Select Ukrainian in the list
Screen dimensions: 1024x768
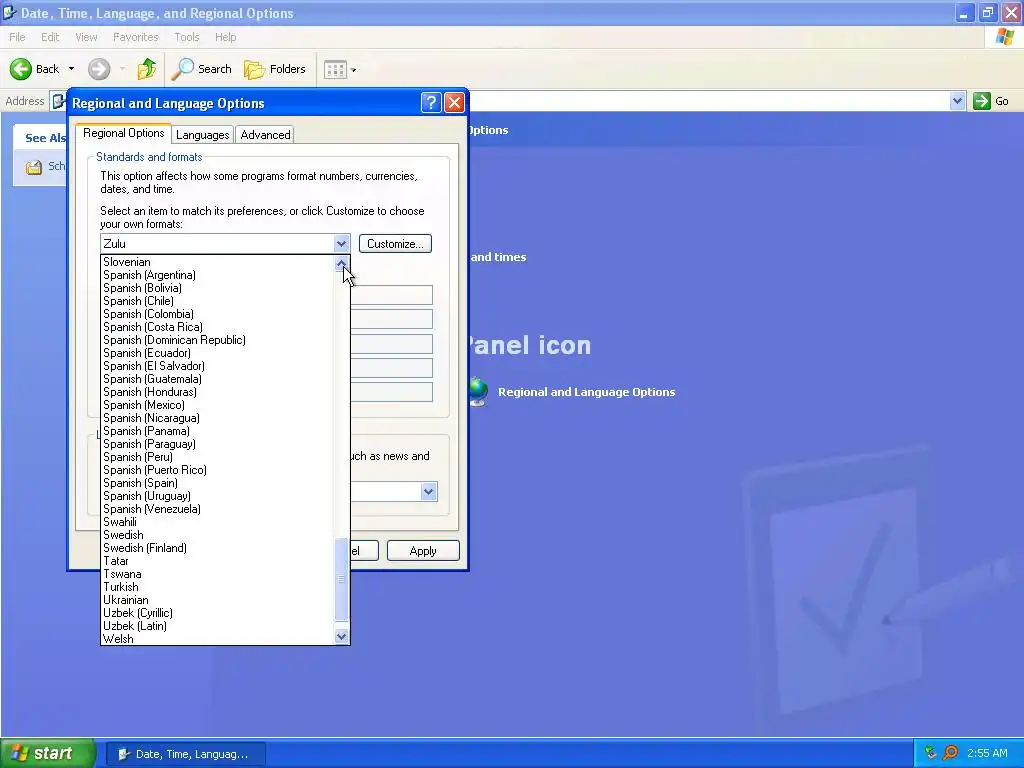tap(217, 600)
